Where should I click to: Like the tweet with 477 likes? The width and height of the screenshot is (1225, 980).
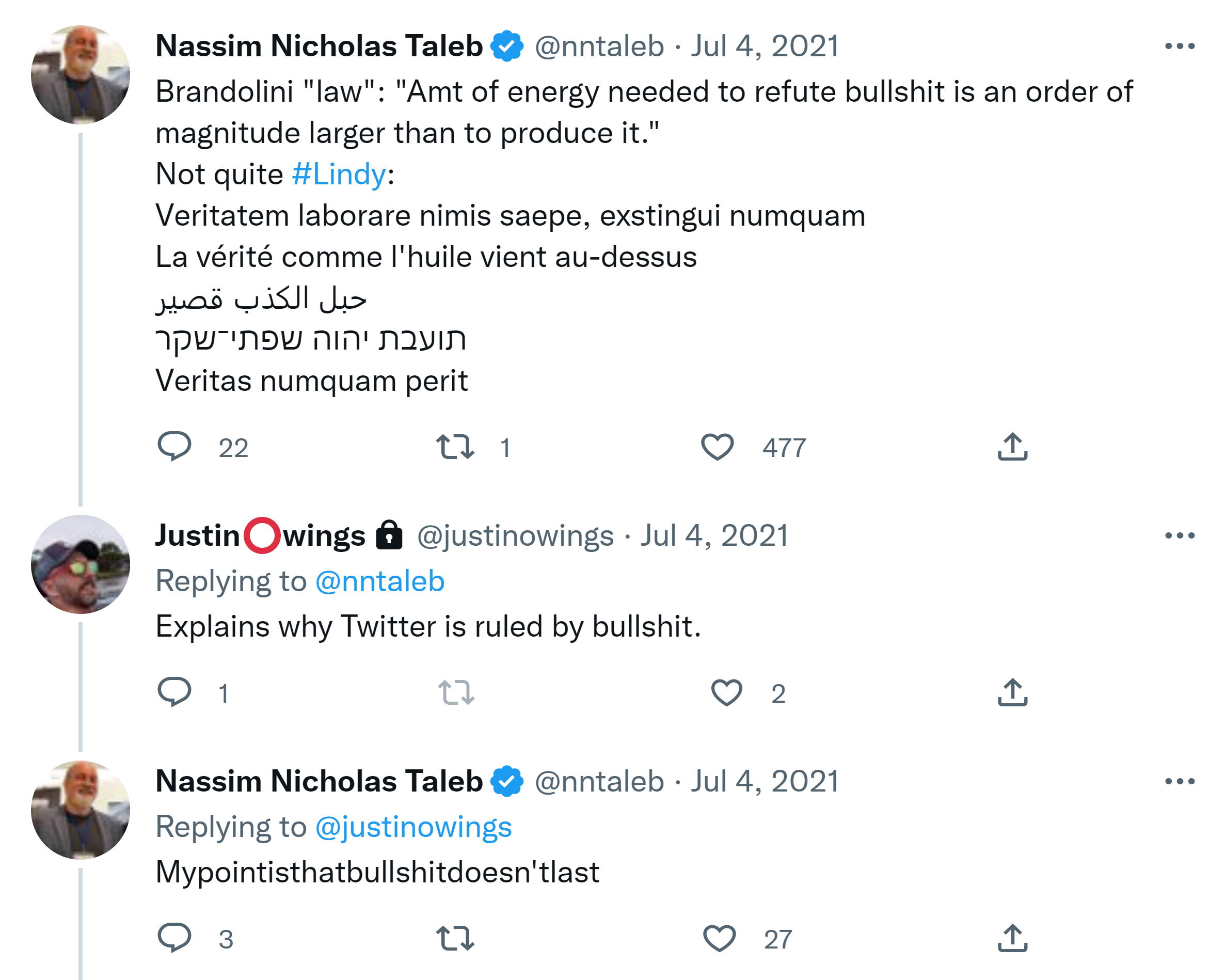click(718, 447)
